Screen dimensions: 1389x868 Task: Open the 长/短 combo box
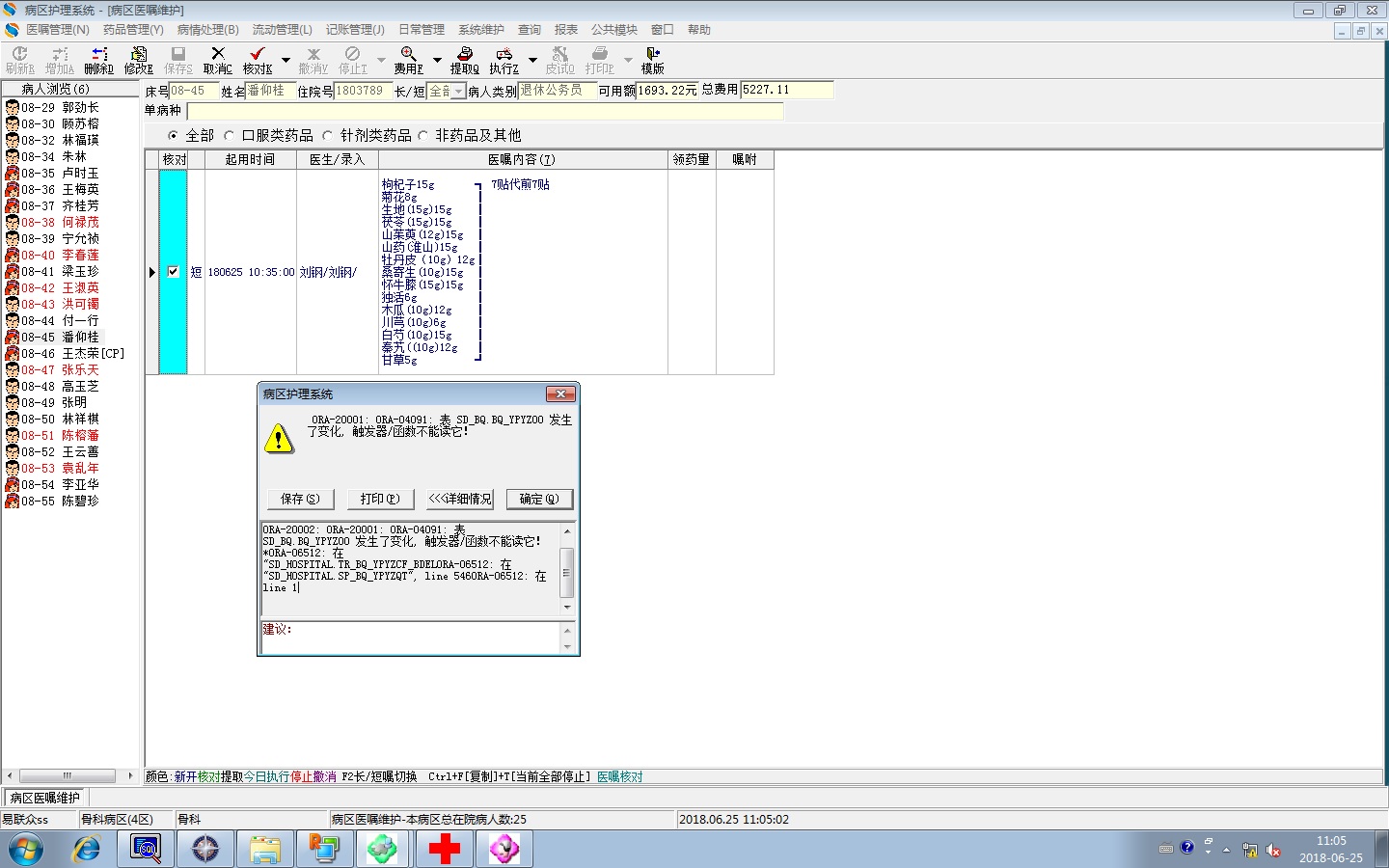click(x=458, y=91)
